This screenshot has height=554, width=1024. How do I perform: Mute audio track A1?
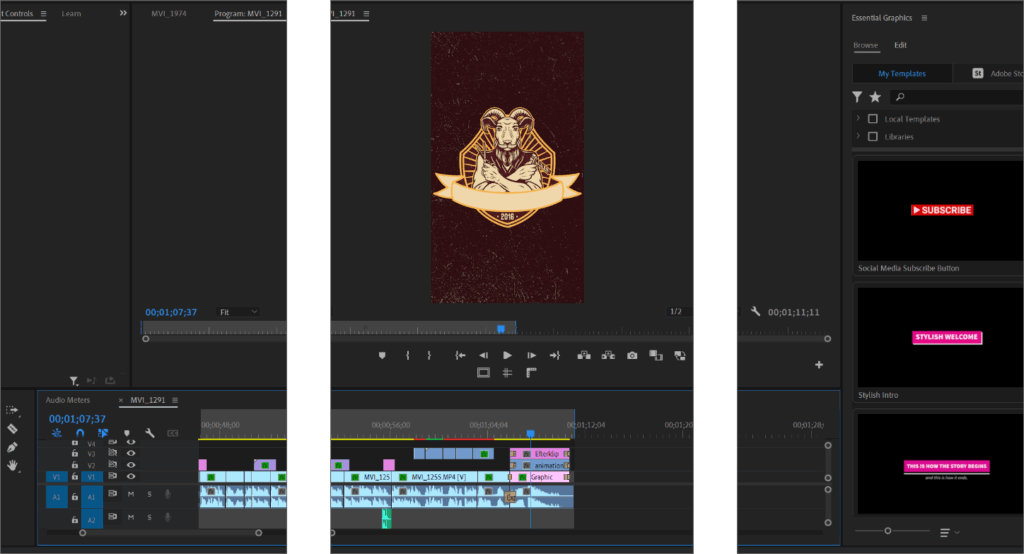(130, 494)
